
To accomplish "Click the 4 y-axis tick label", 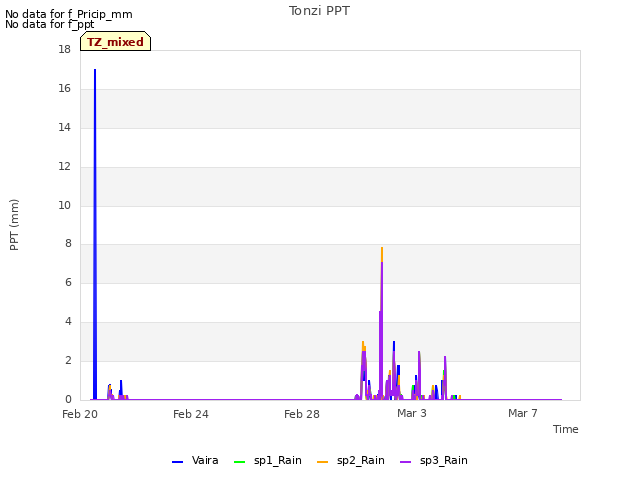I will click(x=68, y=322).
